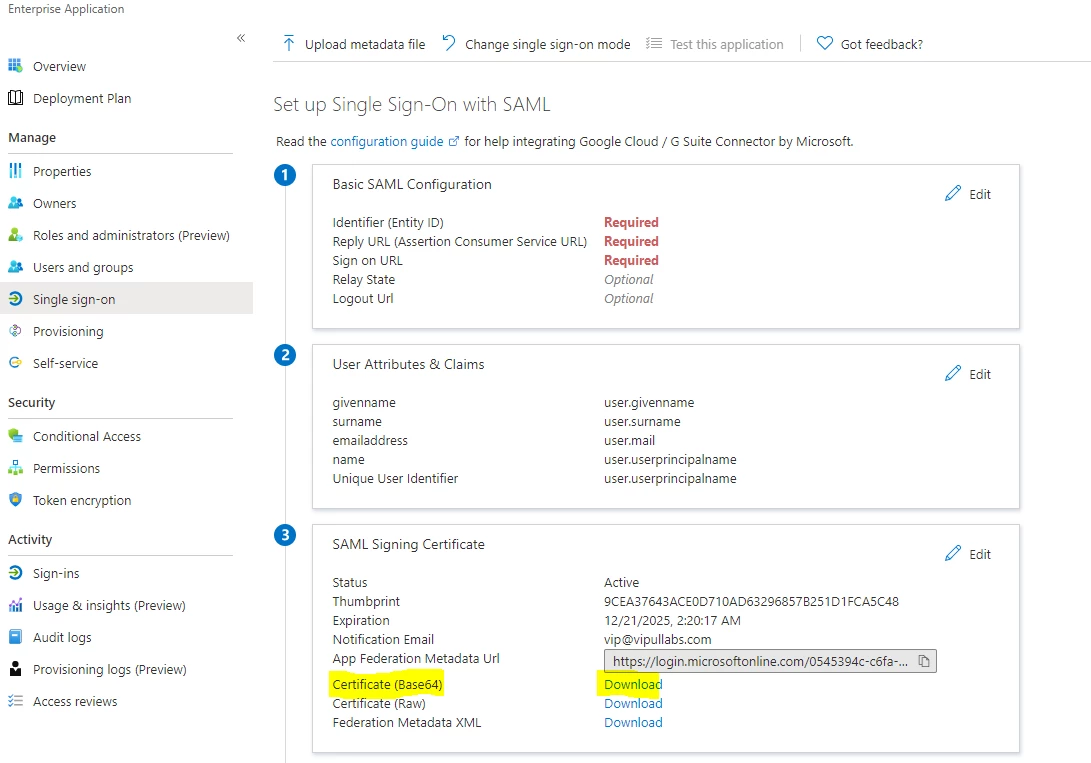
Task: Click the Self-service icon
Action: (15, 363)
